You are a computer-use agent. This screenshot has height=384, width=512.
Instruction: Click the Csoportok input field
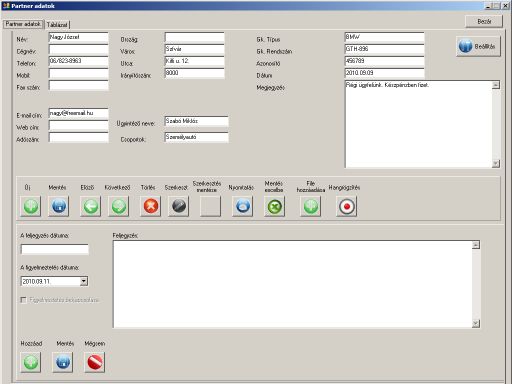tap(197, 137)
